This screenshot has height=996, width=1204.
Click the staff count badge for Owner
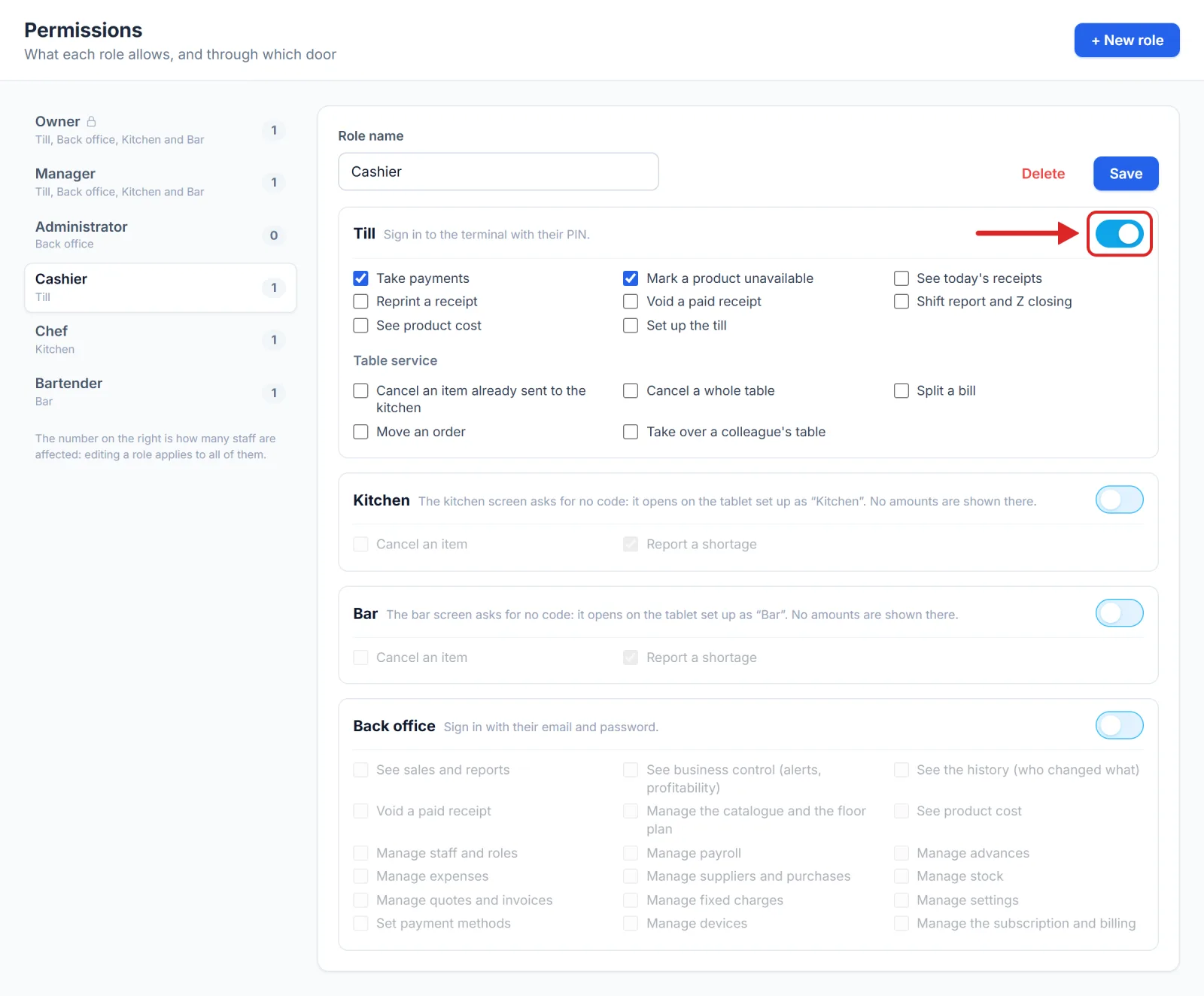pos(274,130)
